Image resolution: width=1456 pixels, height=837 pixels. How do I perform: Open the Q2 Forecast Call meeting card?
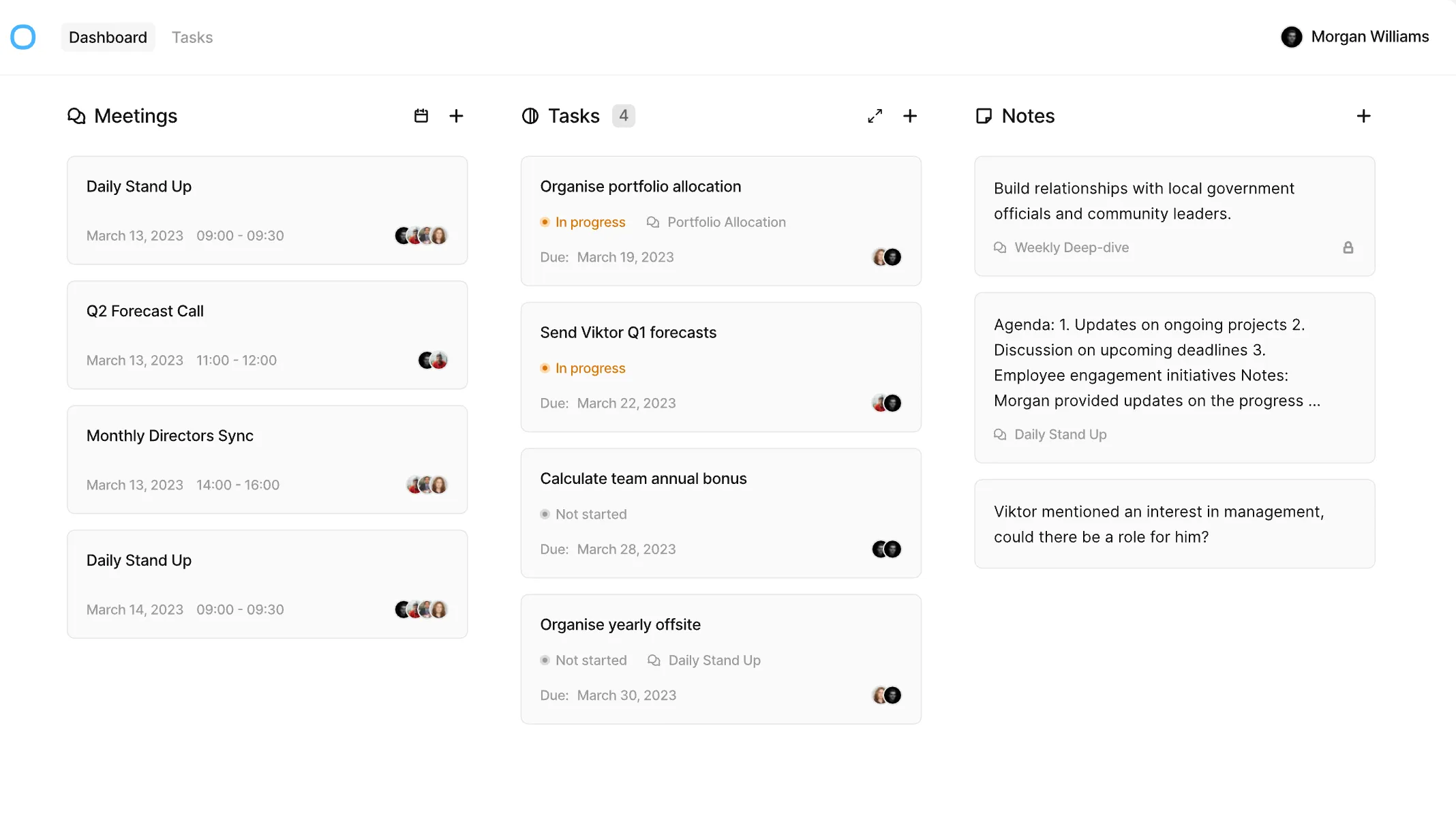[x=267, y=335]
